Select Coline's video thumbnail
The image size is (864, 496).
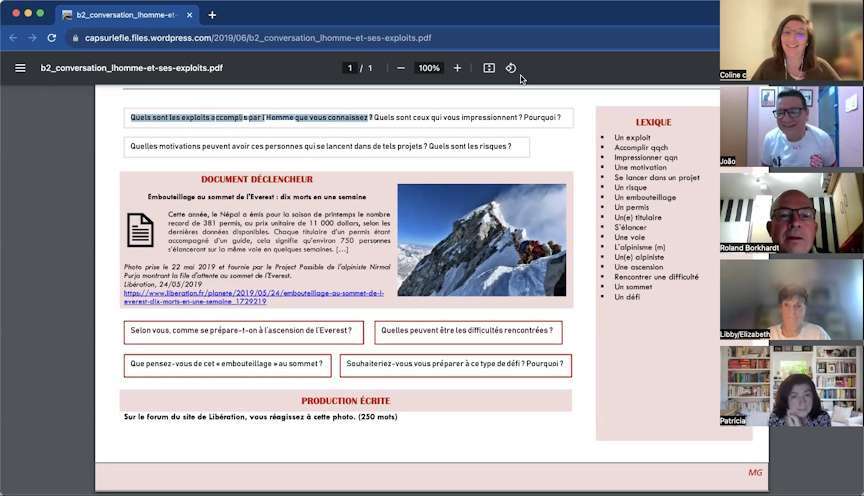[791, 41]
